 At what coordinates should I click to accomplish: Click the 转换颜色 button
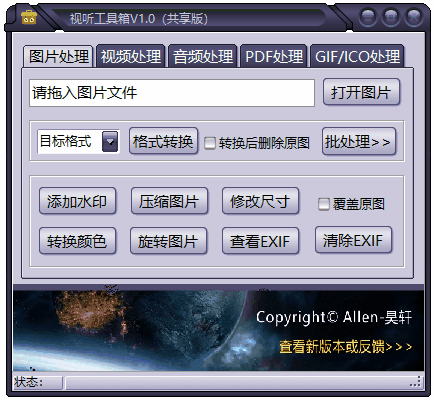point(77,241)
